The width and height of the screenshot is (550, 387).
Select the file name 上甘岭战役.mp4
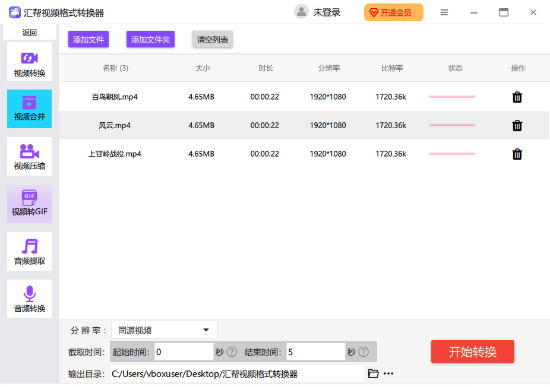(115, 154)
